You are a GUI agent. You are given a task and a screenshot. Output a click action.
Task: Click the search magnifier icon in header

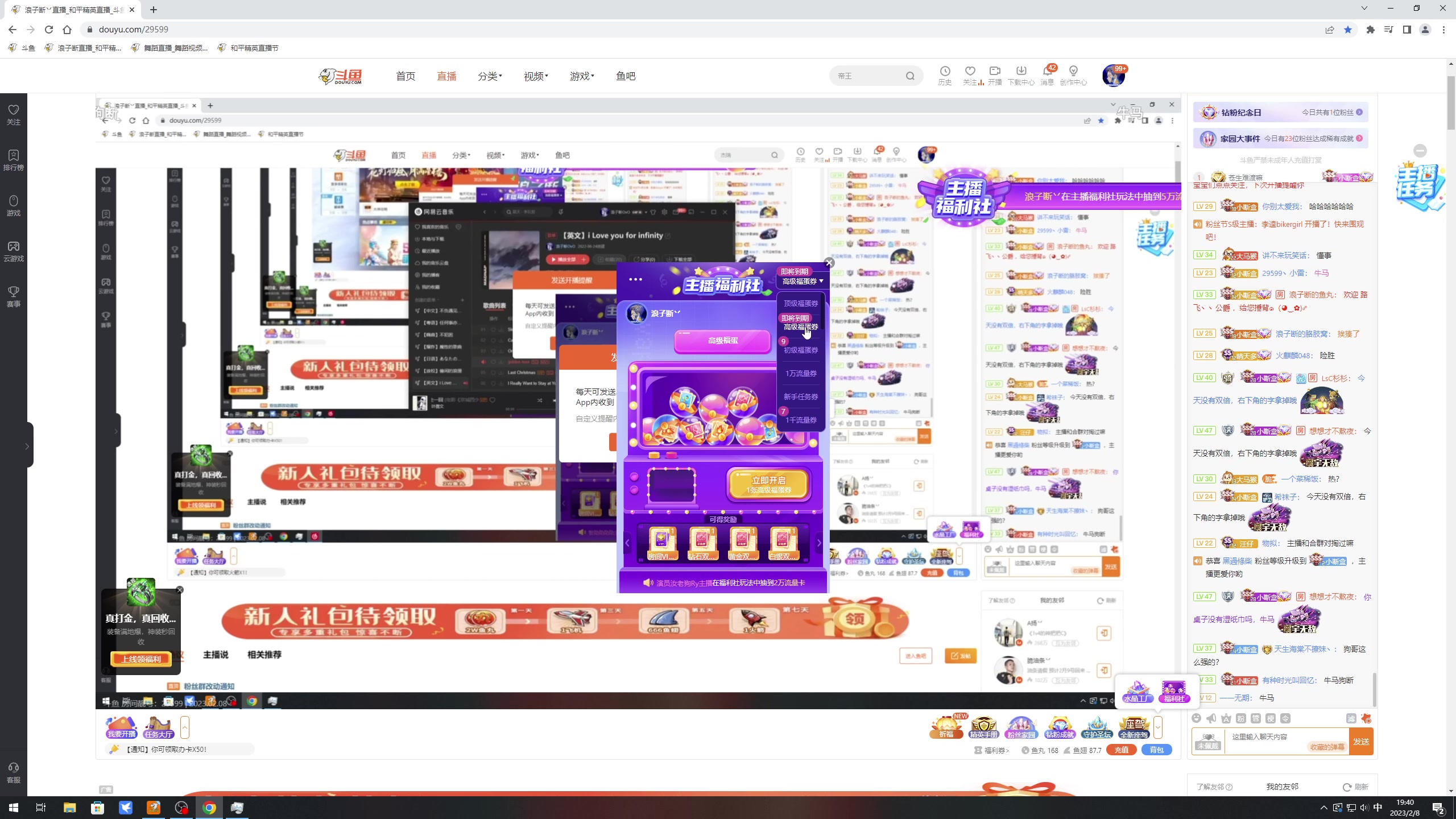pos(910,76)
